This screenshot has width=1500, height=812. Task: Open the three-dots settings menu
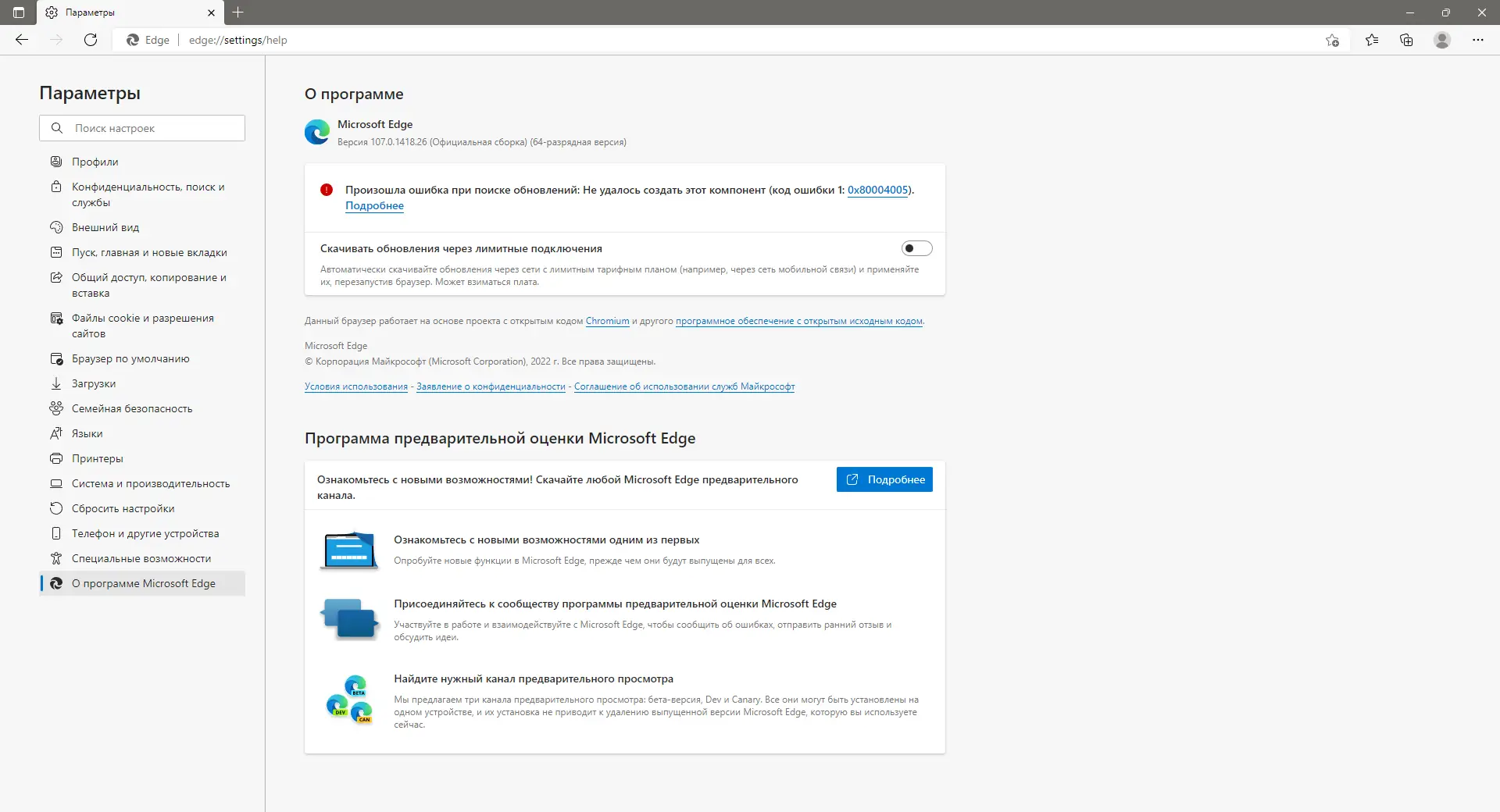pyautogui.click(x=1478, y=40)
